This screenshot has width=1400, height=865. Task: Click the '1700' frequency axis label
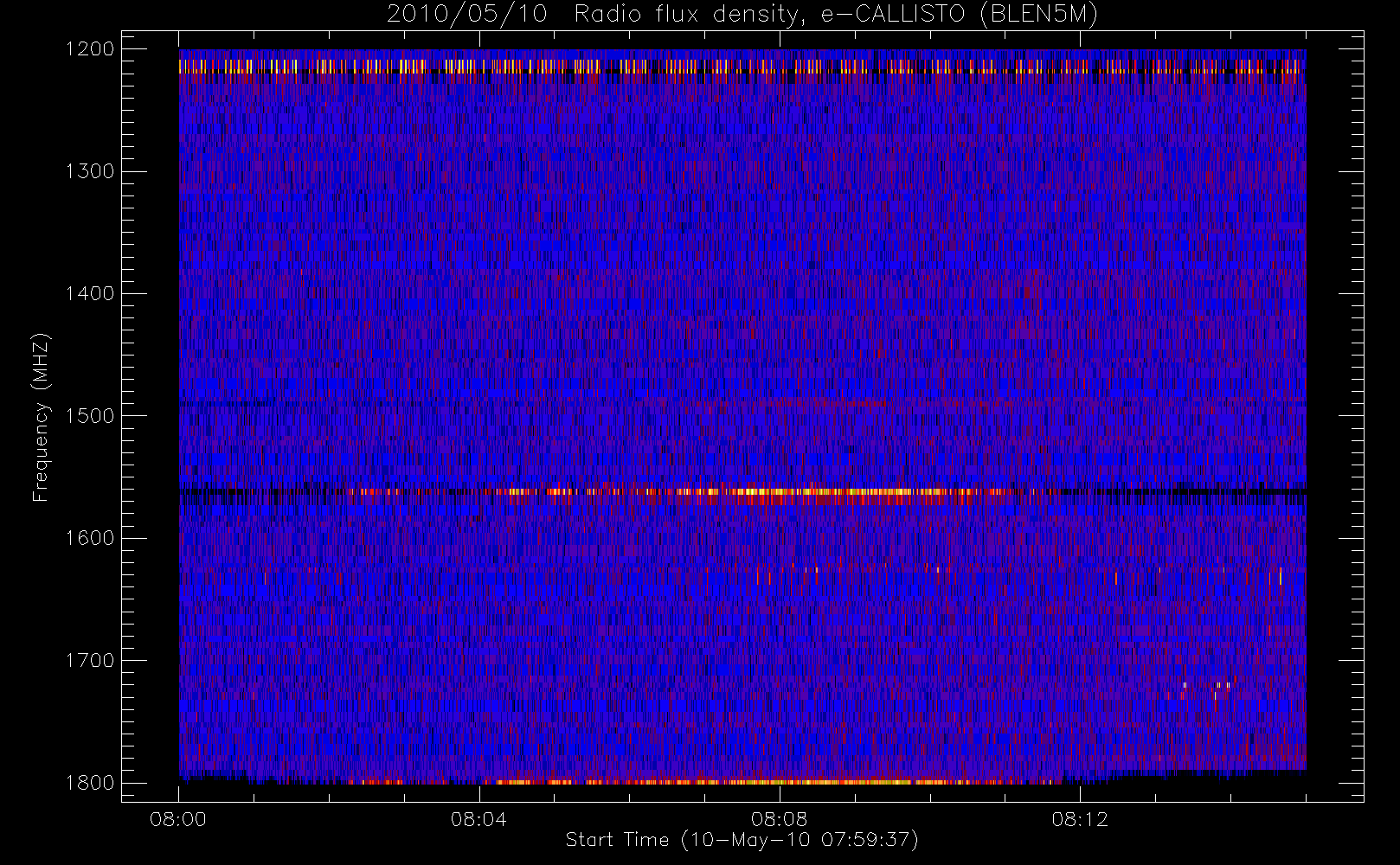(x=90, y=660)
